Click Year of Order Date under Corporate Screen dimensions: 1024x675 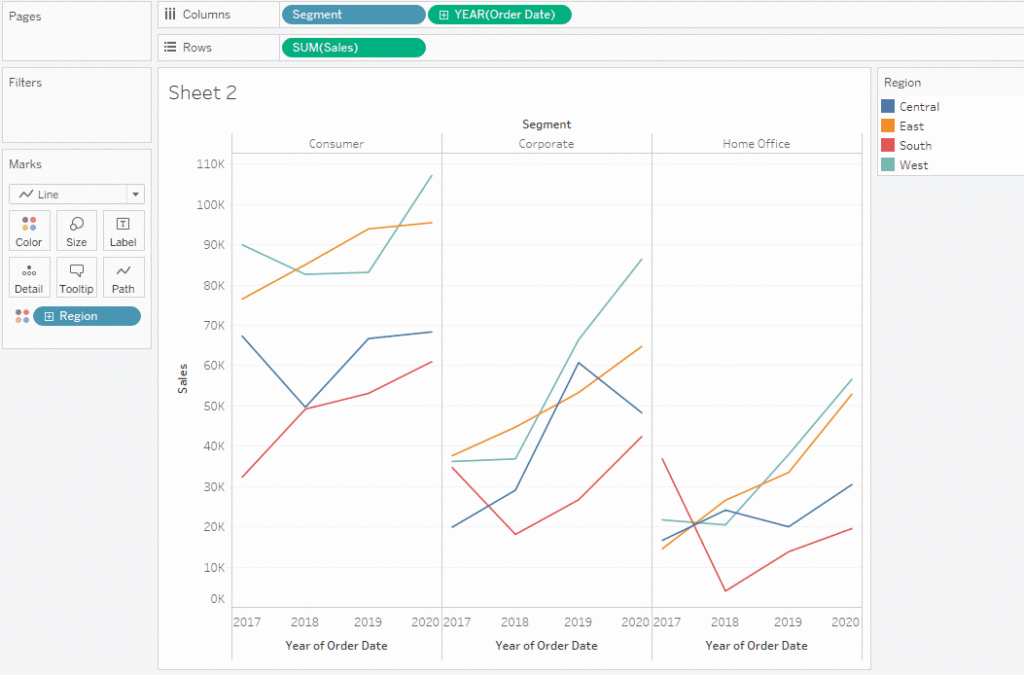546,646
